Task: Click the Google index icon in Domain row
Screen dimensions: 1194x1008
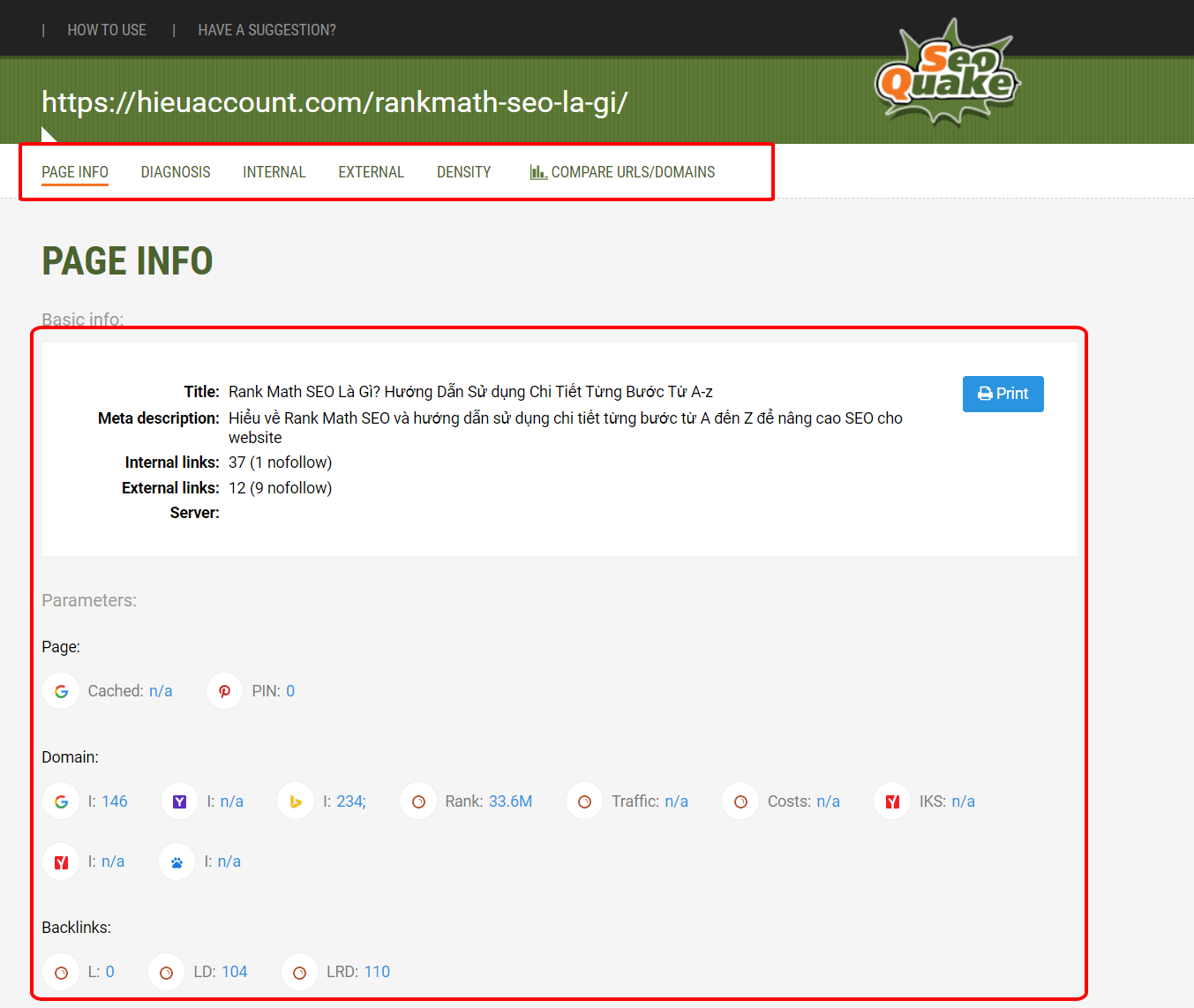Action: tap(61, 801)
